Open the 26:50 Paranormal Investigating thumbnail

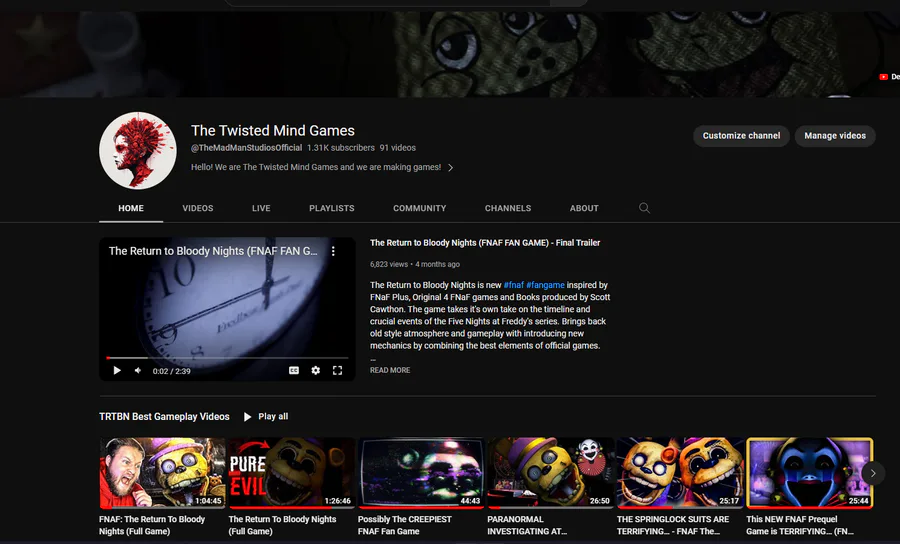pyautogui.click(x=551, y=473)
